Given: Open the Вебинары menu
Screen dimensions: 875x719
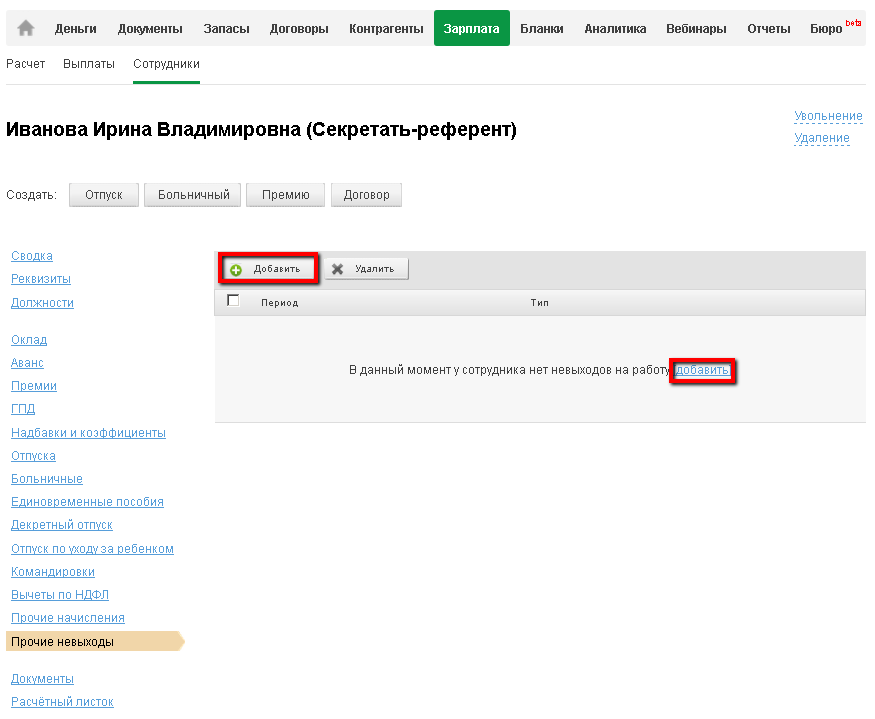Looking at the screenshot, I should (696, 28).
